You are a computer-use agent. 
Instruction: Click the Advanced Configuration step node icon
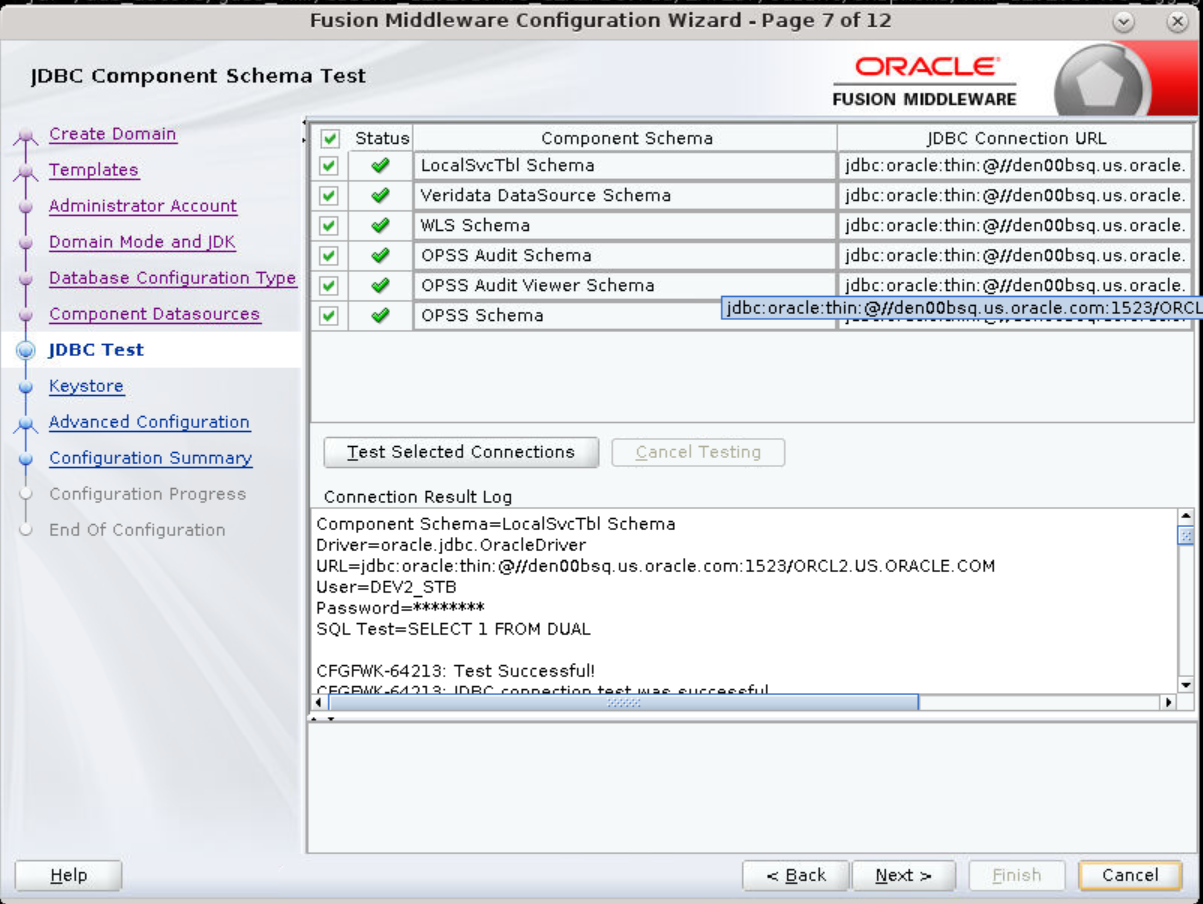click(26, 424)
